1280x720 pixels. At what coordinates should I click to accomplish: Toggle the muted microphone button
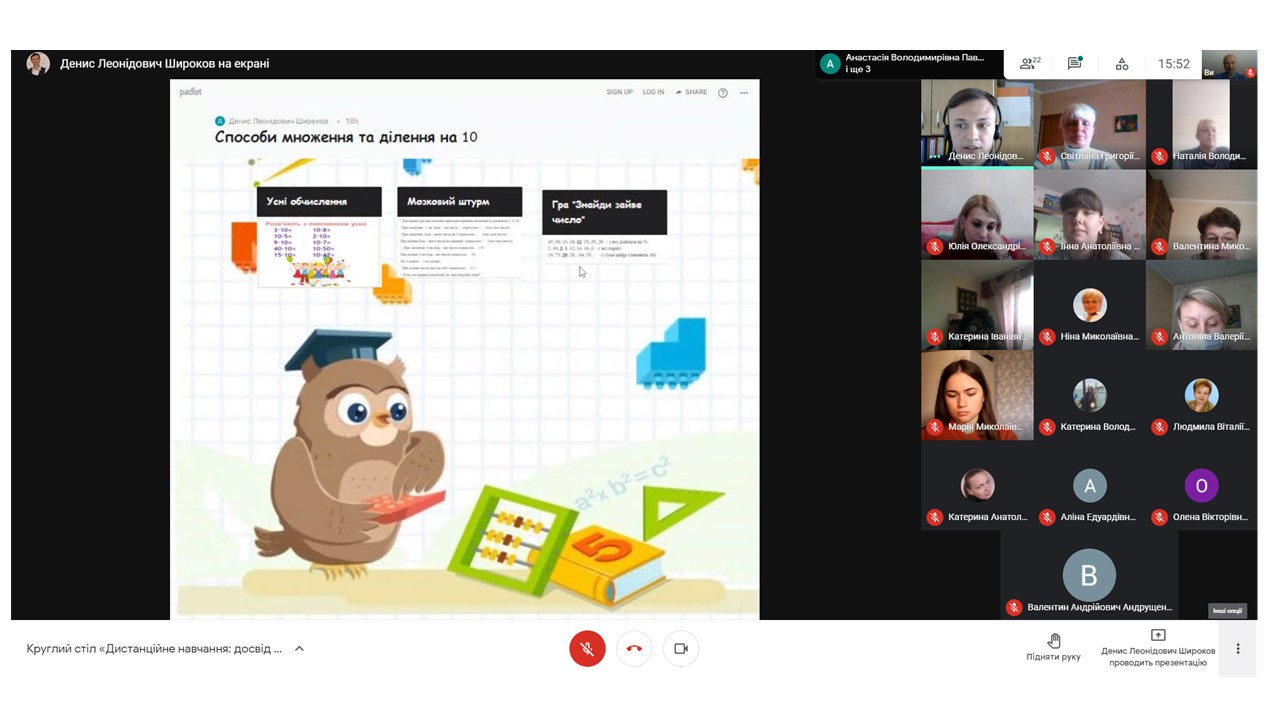click(x=587, y=648)
